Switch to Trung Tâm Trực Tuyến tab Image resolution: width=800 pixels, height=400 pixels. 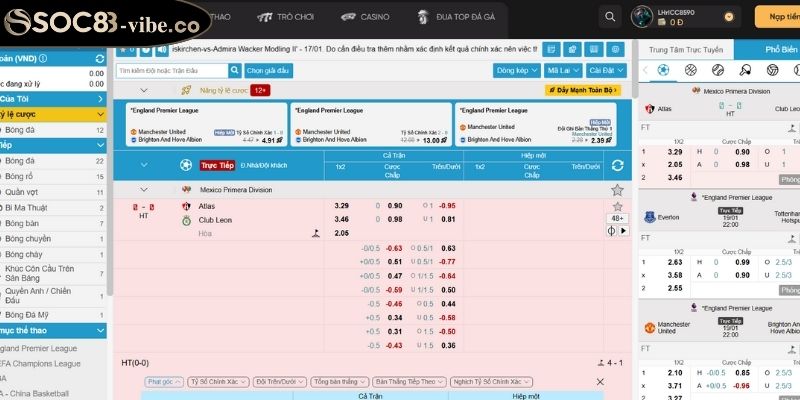[685, 48]
